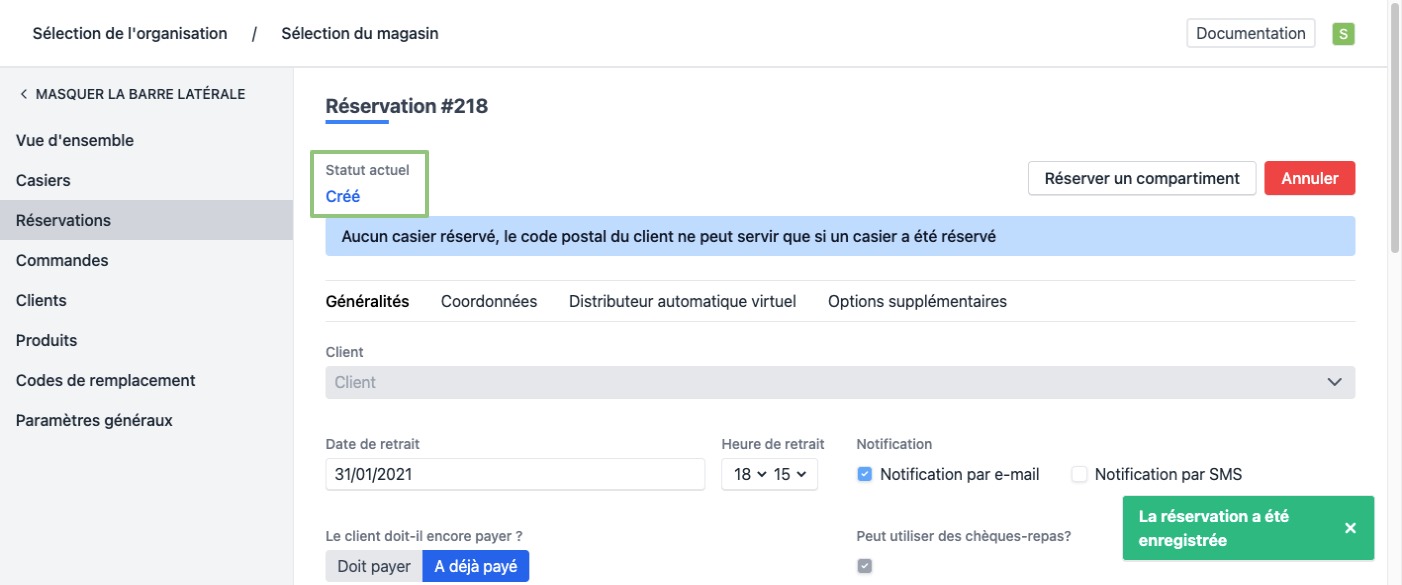Navigate to Casiers in the sidebar

click(43, 180)
